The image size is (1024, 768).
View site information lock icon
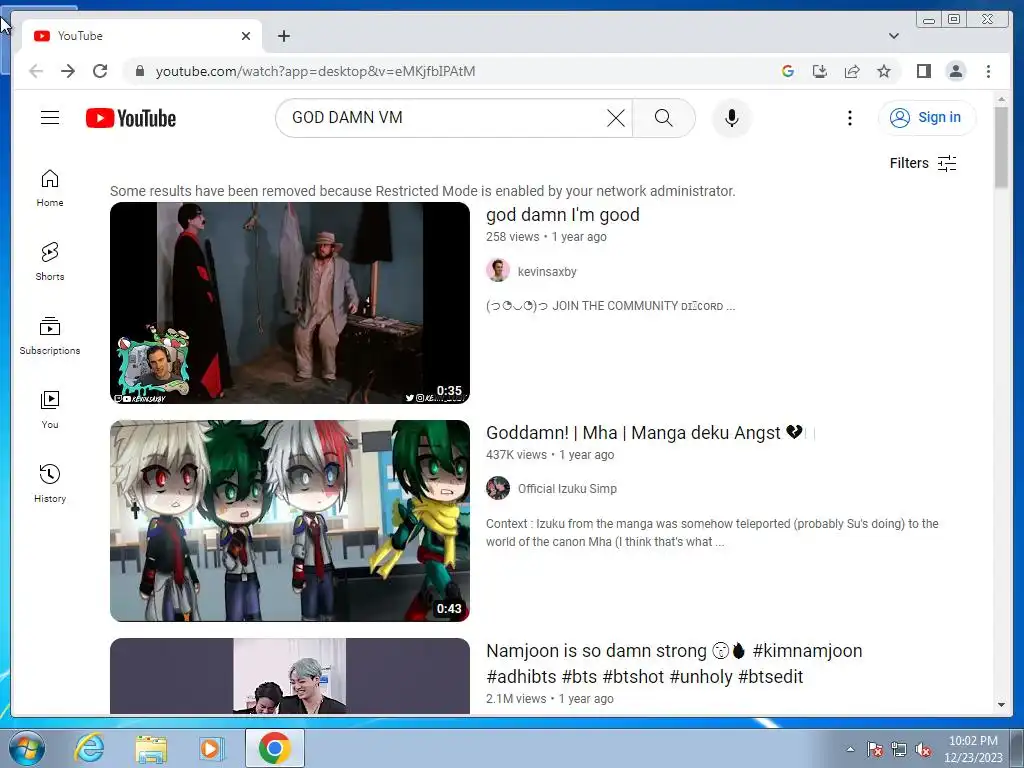(x=139, y=71)
